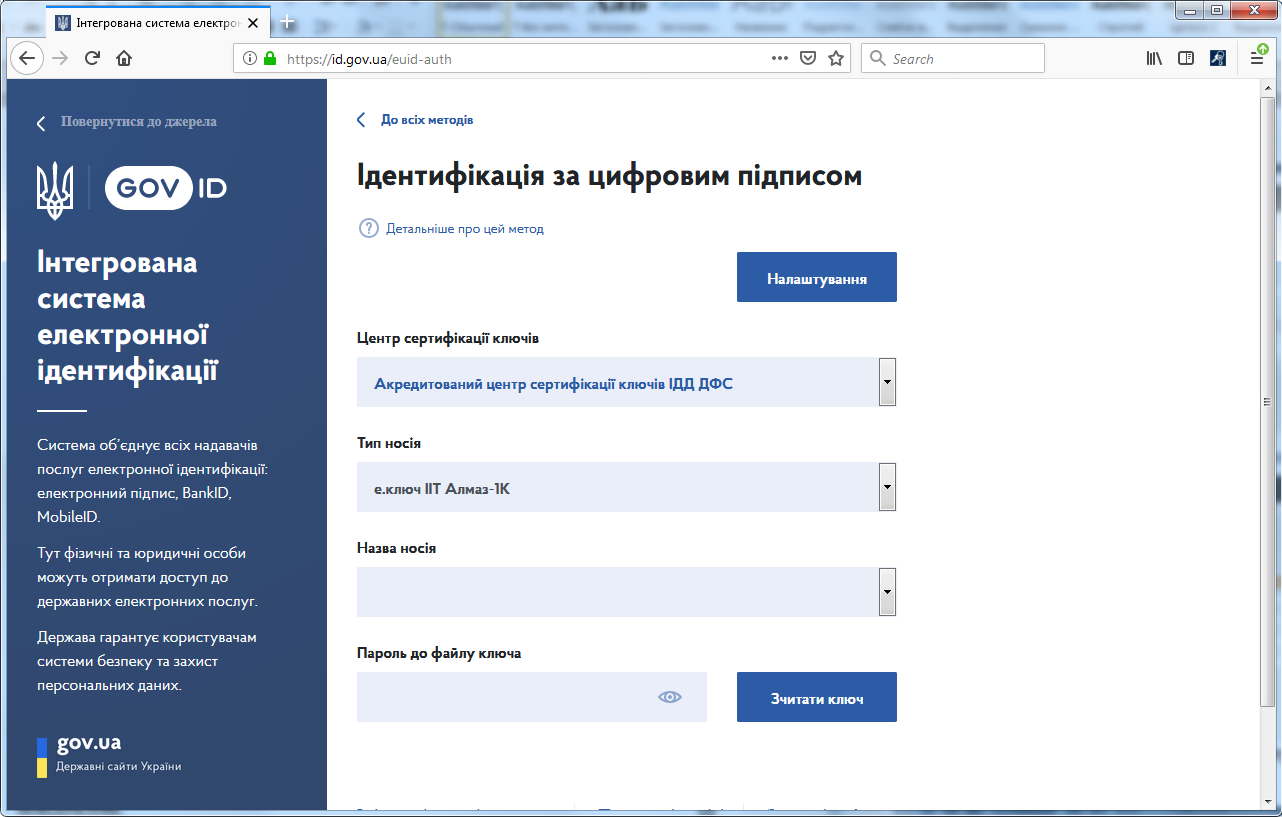Expand 'Тип носія' dropdown arrow
The width and height of the screenshot is (1282, 817).
887,487
